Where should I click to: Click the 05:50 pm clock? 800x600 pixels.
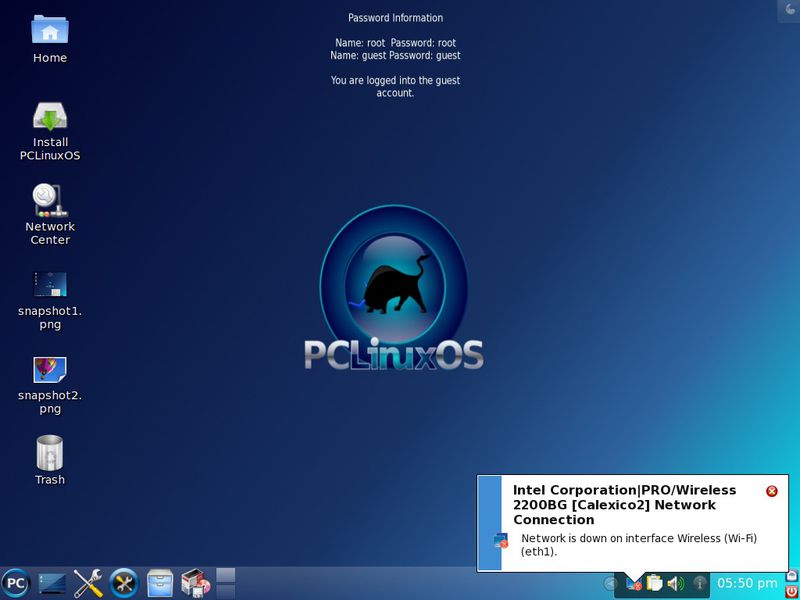747,583
